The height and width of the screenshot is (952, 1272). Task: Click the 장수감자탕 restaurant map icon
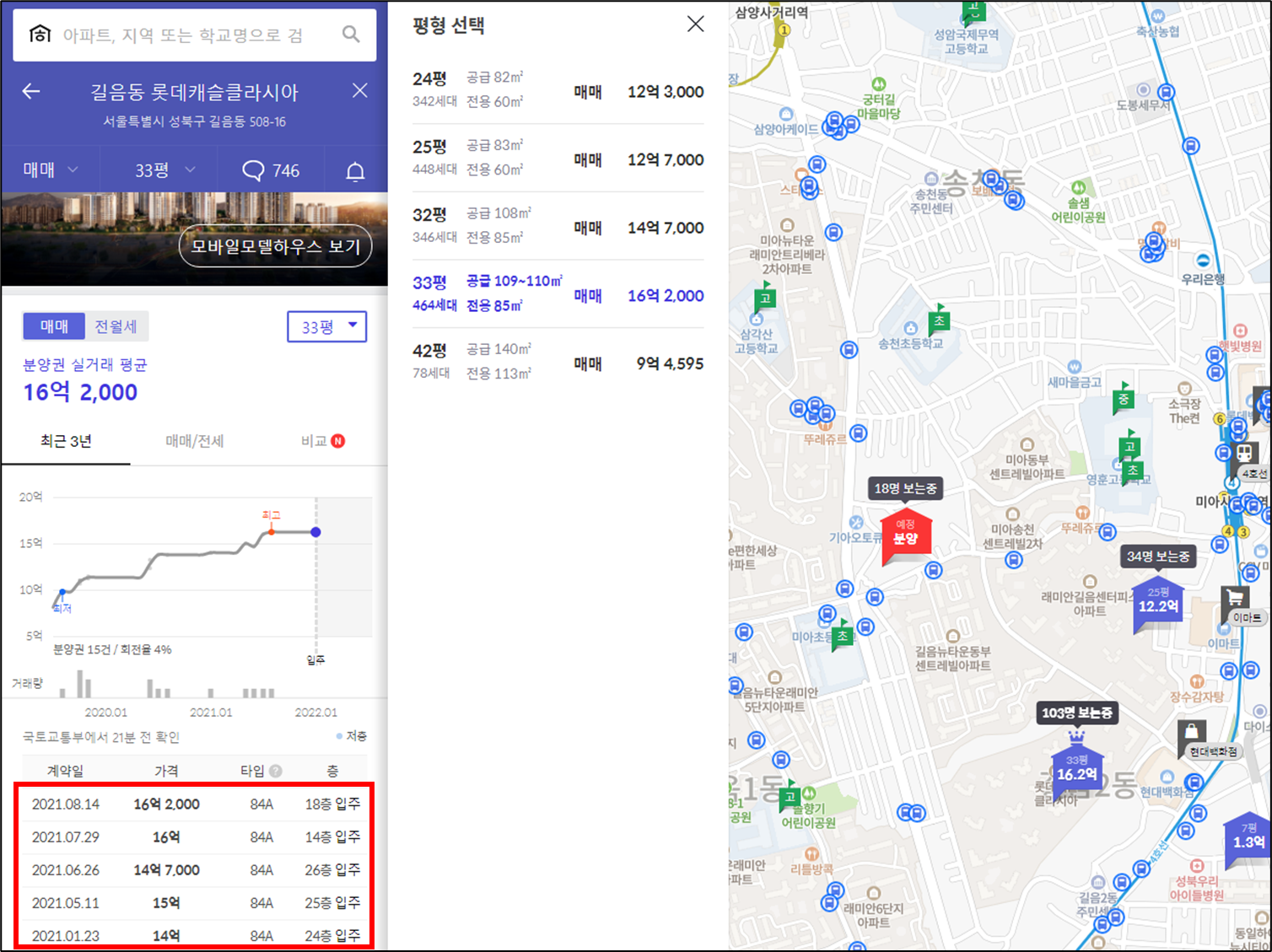[x=1196, y=681]
